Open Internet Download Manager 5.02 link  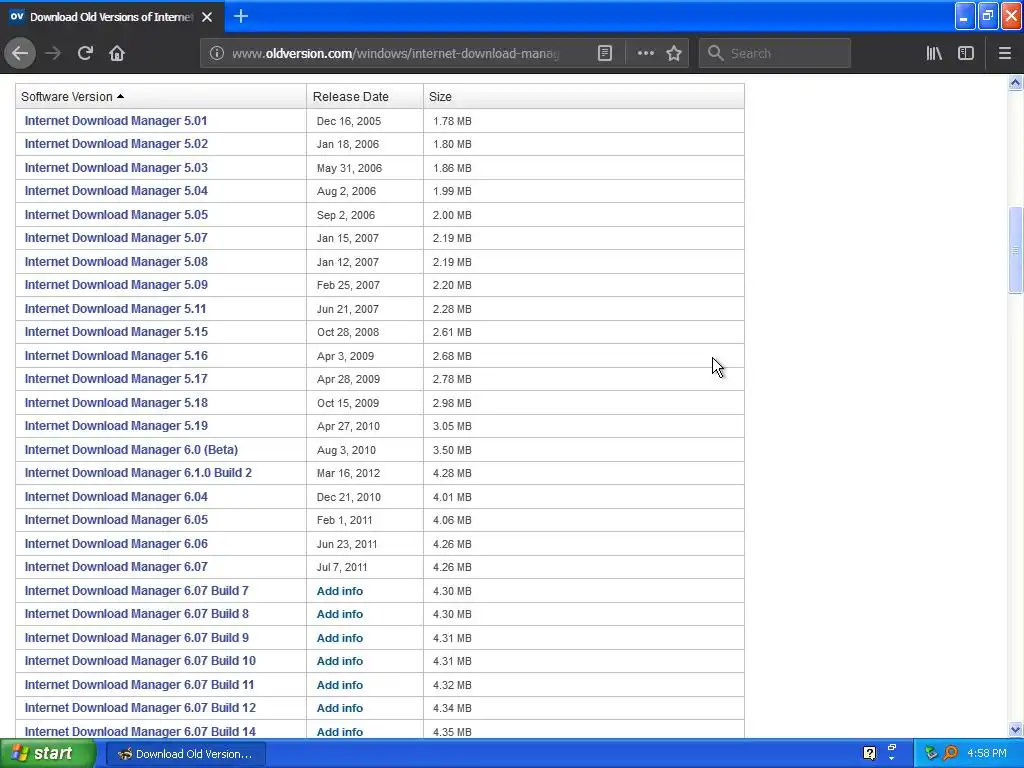click(116, 144)
